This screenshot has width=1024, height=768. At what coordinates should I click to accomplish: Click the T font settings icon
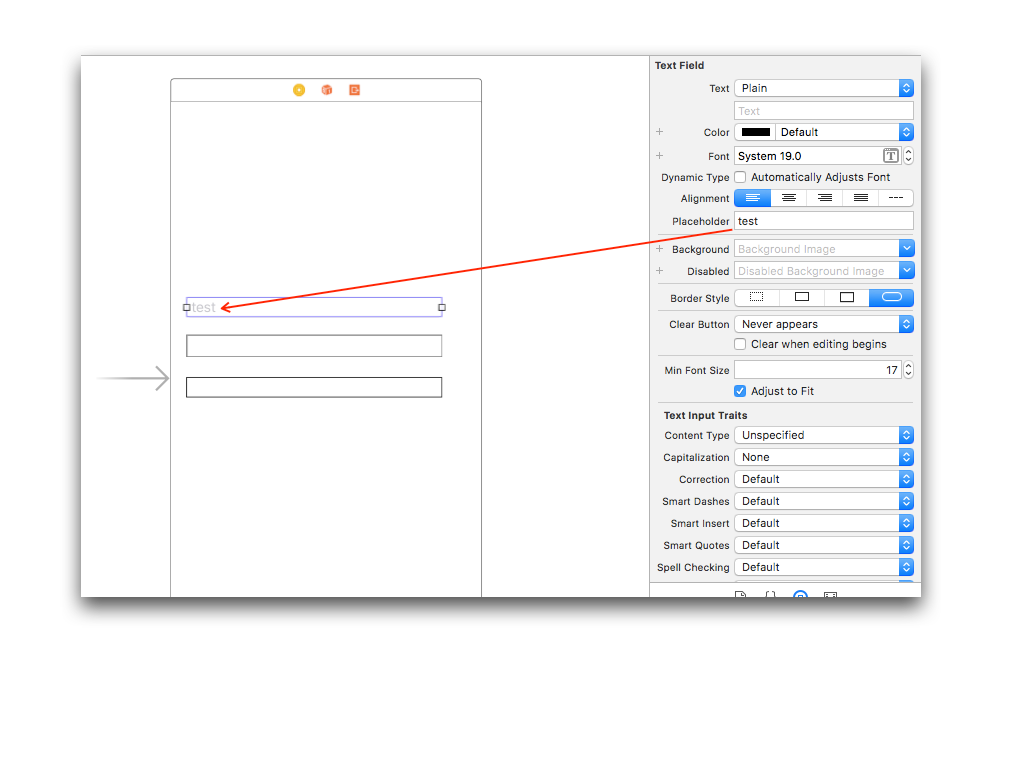pyautogui.click(x=890, y=155)
